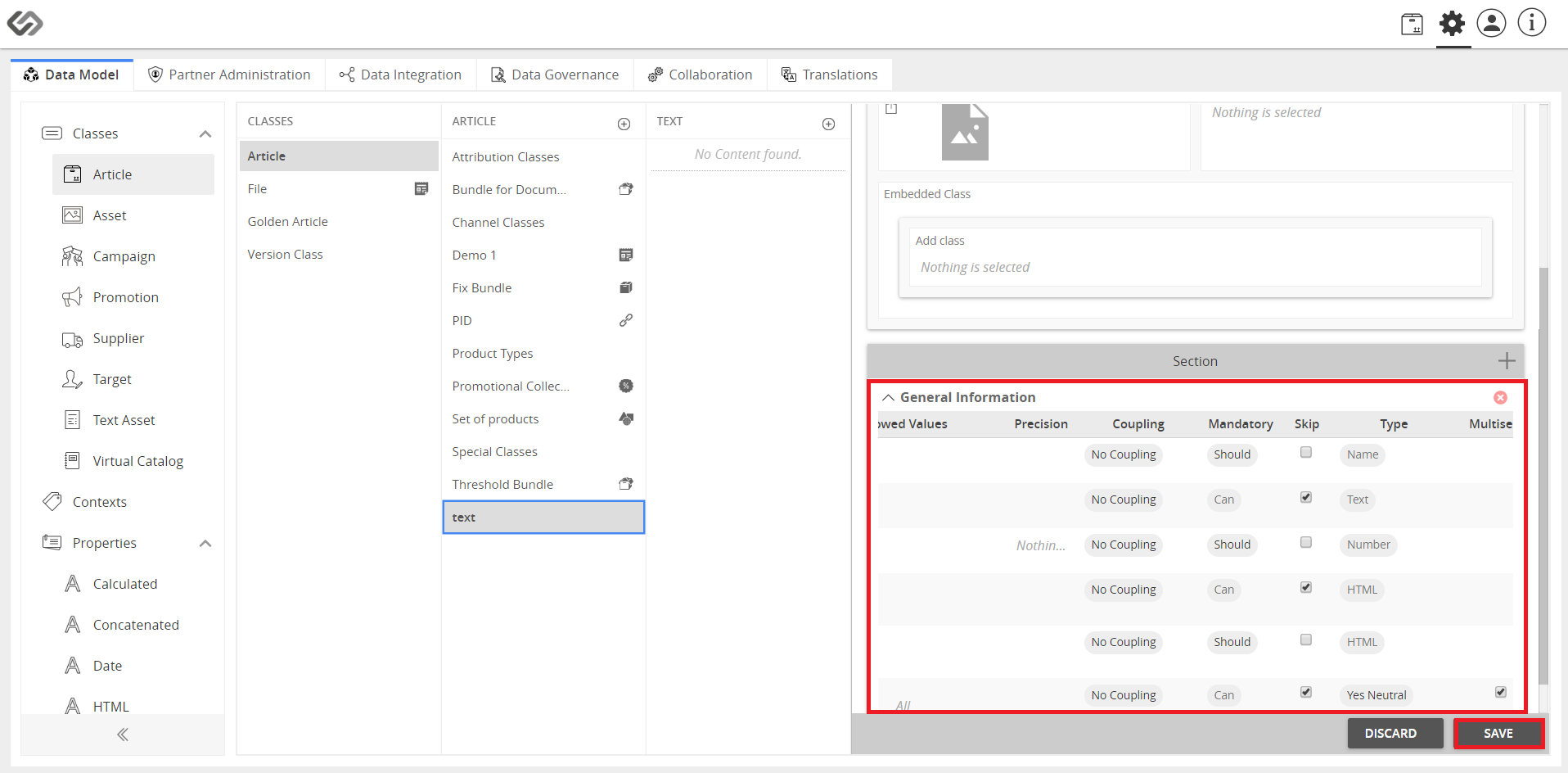The width and height of the screenshot is (1568, 773).
Task: Open the clipboard icon in top bar
Action: click(1412, 24)
